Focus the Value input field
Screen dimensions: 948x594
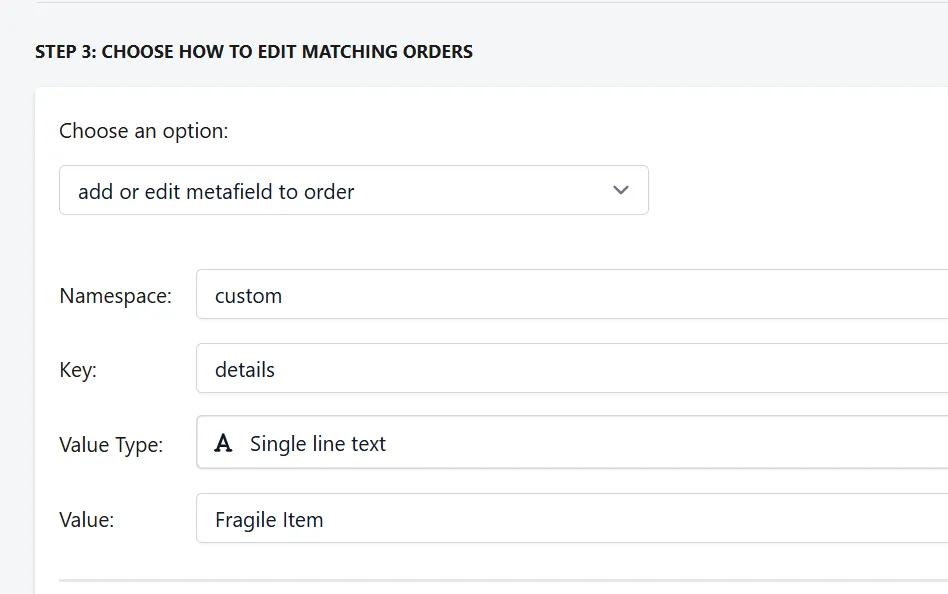[x=572, y=518]
